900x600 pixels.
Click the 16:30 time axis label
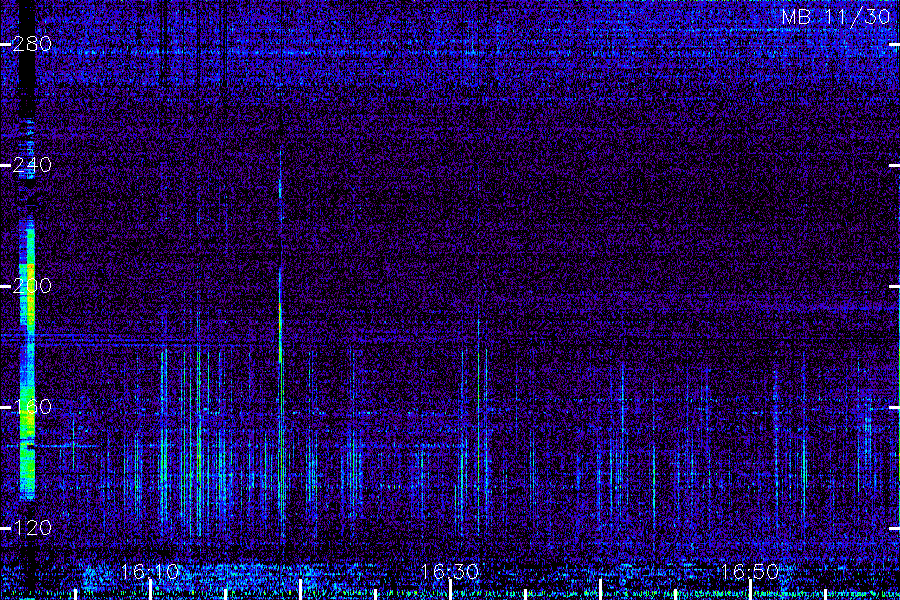coord(450,572)
